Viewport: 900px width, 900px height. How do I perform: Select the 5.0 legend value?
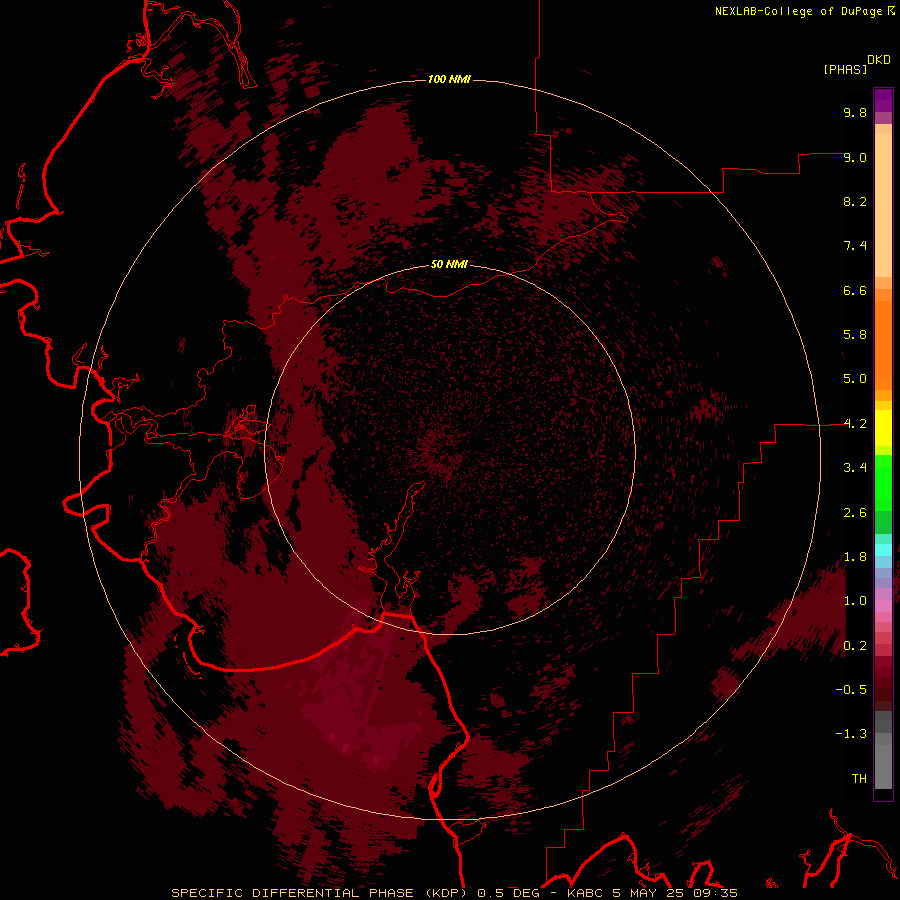(x=855, y=379)
